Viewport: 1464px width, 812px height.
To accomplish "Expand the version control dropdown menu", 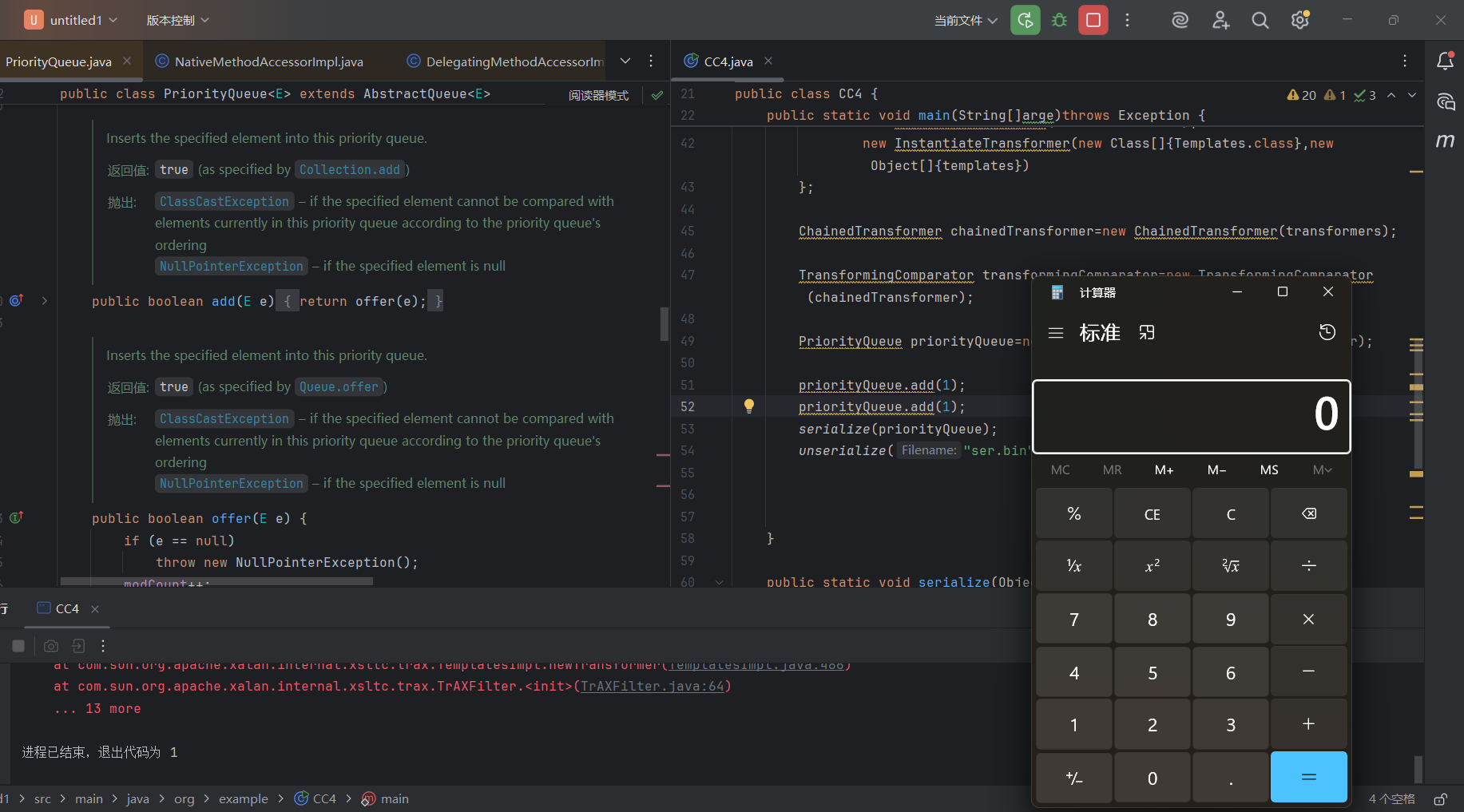I will point(177,20).
